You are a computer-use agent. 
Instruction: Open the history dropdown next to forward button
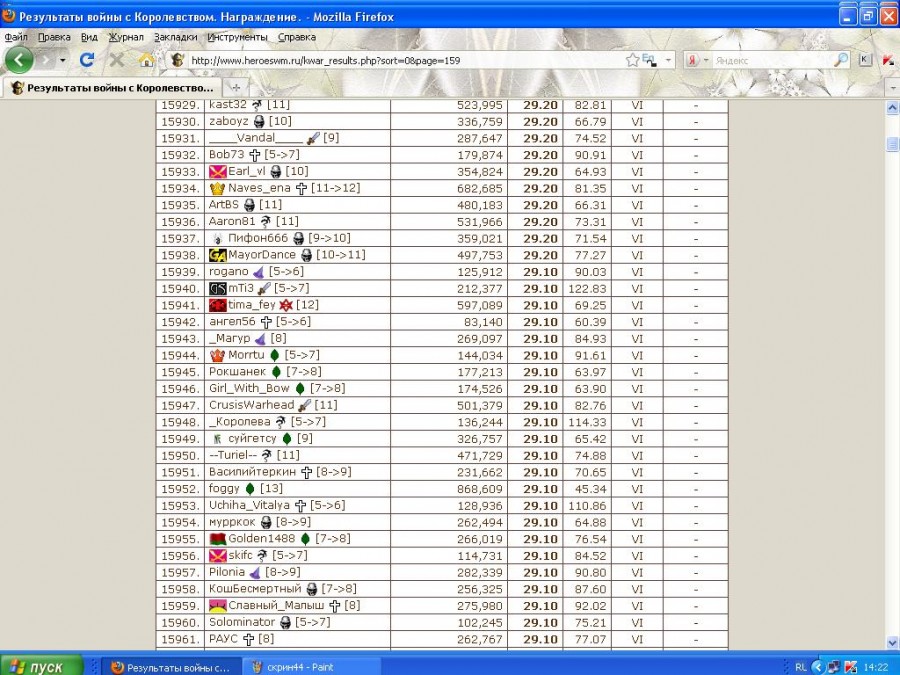click(x=62, y=60)
